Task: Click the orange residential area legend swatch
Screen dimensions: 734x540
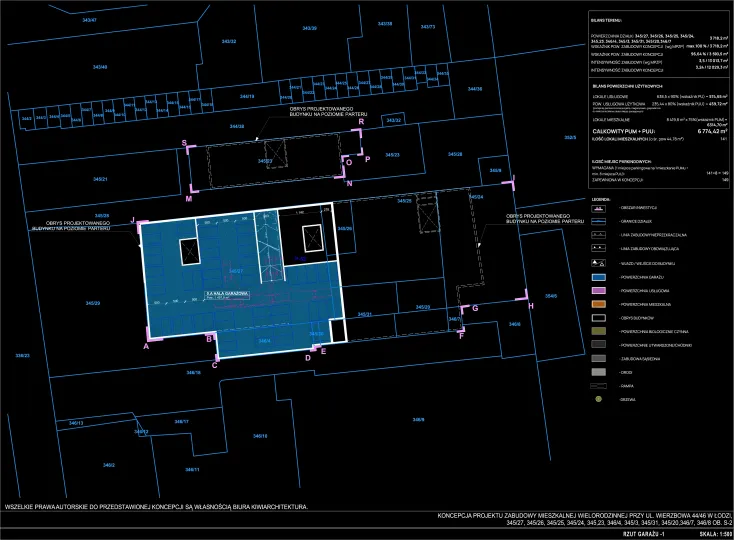Action: click(x=600, y=303)
